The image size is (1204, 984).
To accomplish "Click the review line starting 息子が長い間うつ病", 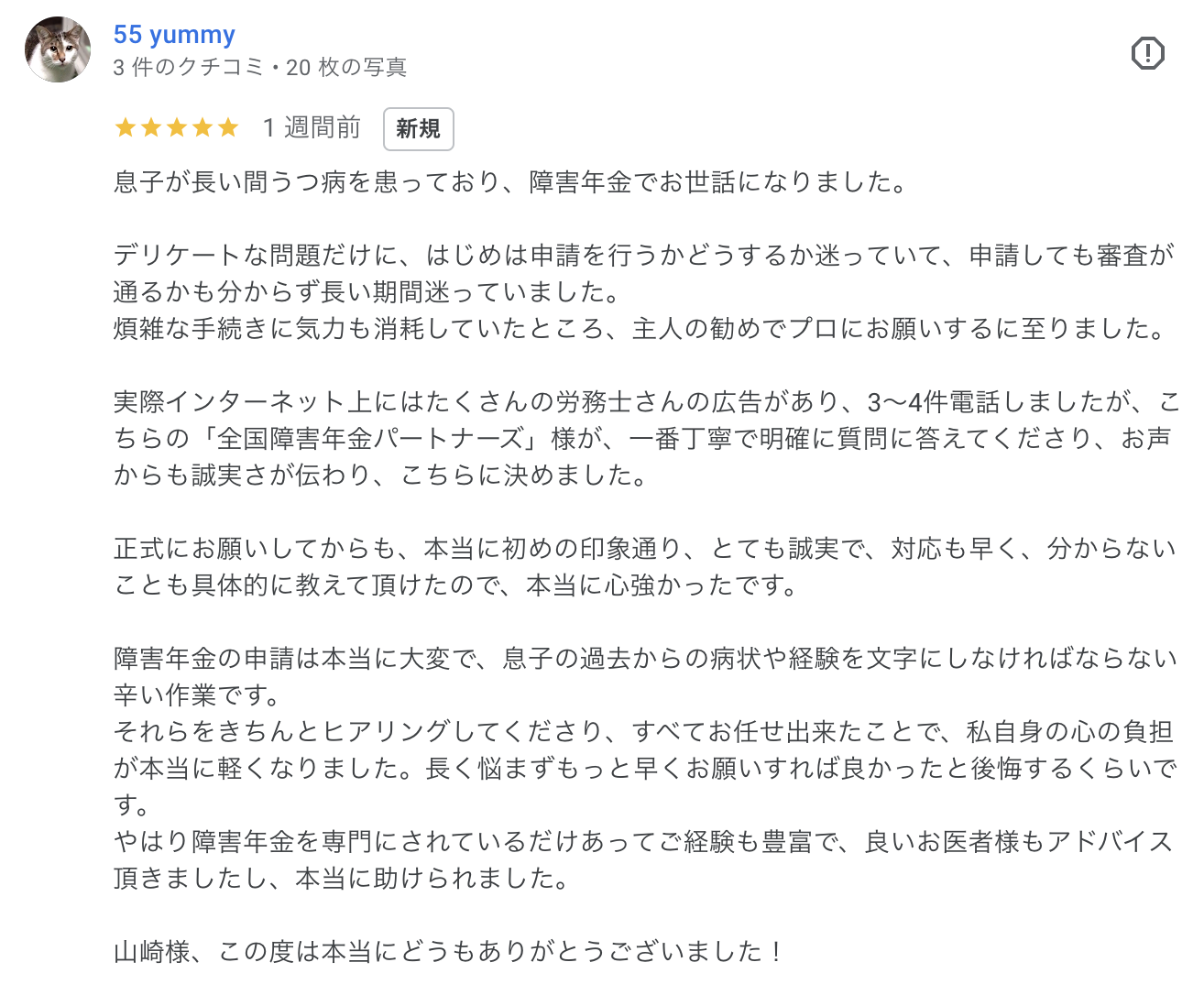I will tap(510, 182).
